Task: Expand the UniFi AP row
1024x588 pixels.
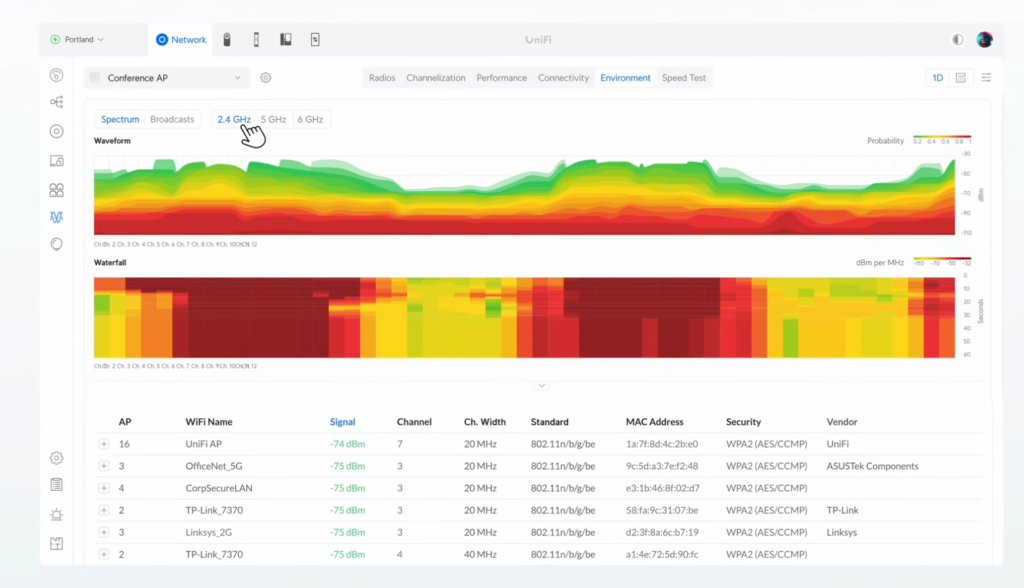Action: (104, 444)
